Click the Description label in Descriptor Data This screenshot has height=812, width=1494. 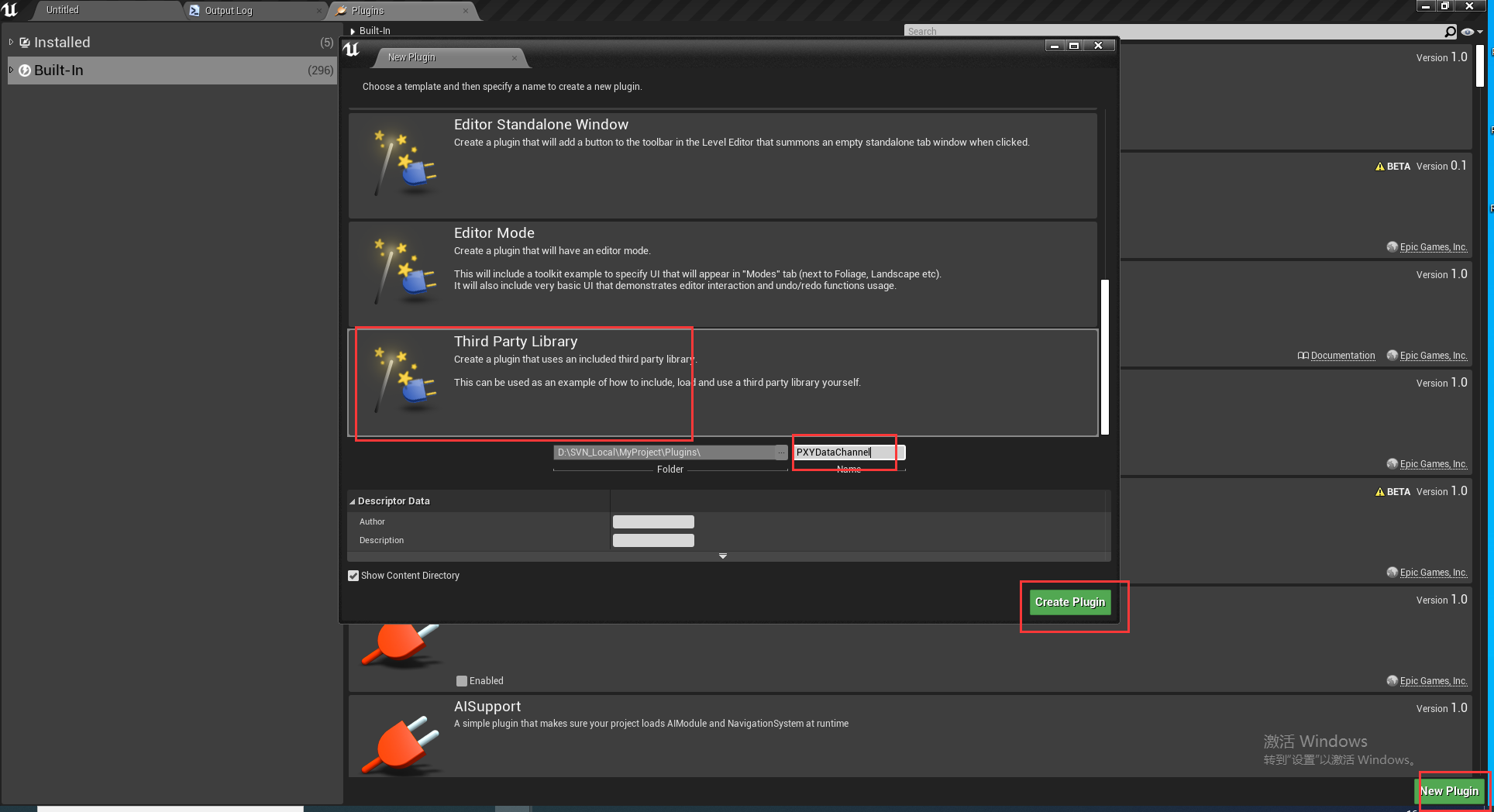tap(381, 541)
